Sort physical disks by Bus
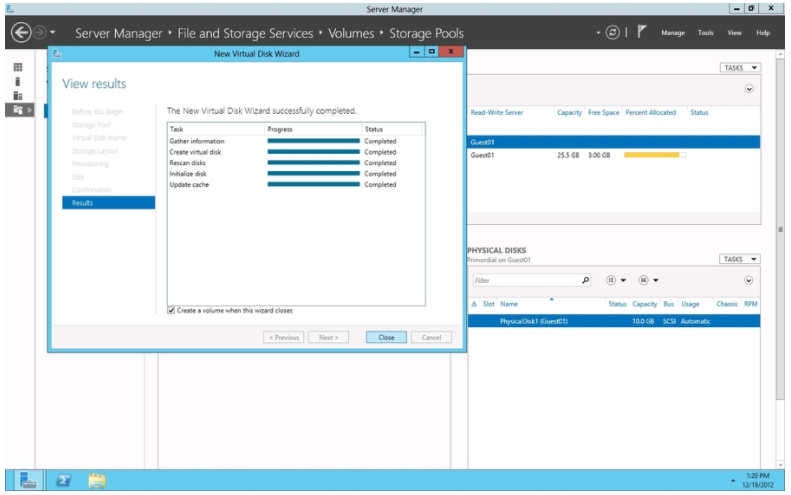Viewport: 791px width, 495px height. [668, 304]
